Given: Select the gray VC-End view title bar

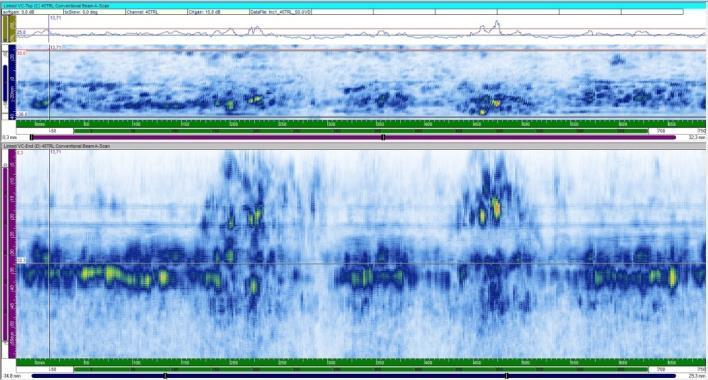Looking at the screenshot, I should click(354, 146).
